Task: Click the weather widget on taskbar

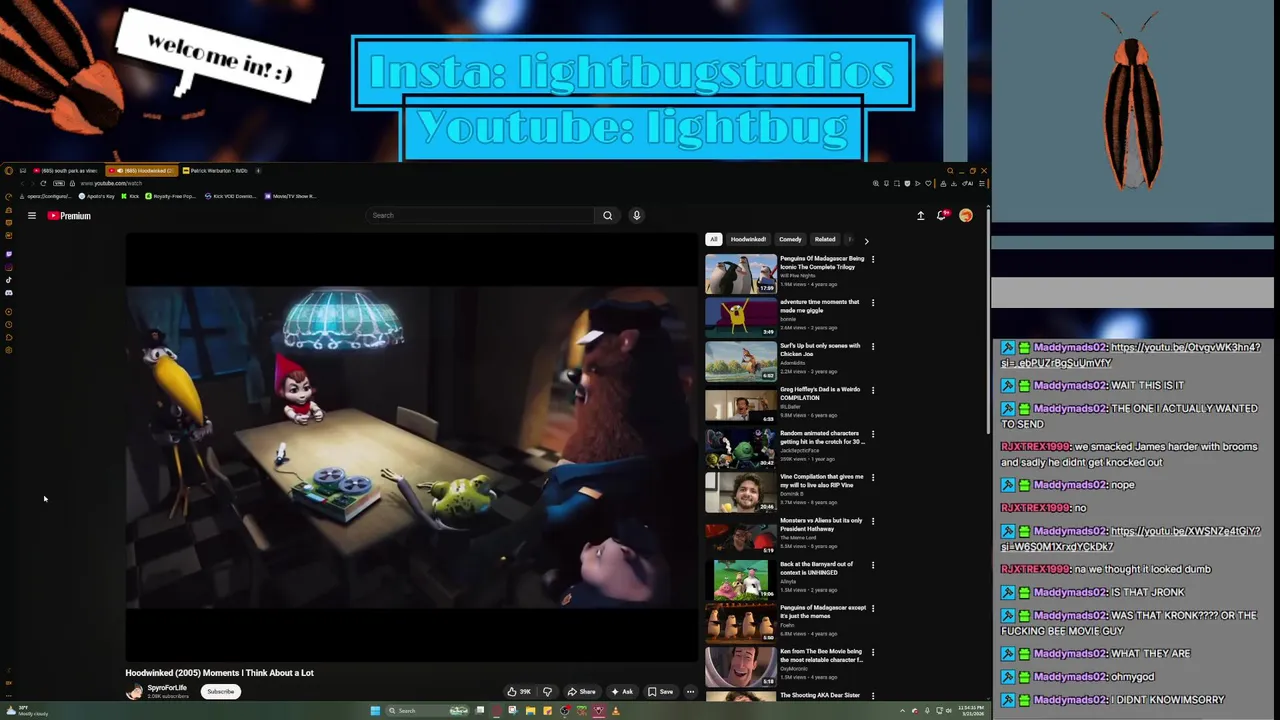Action: 27,711
